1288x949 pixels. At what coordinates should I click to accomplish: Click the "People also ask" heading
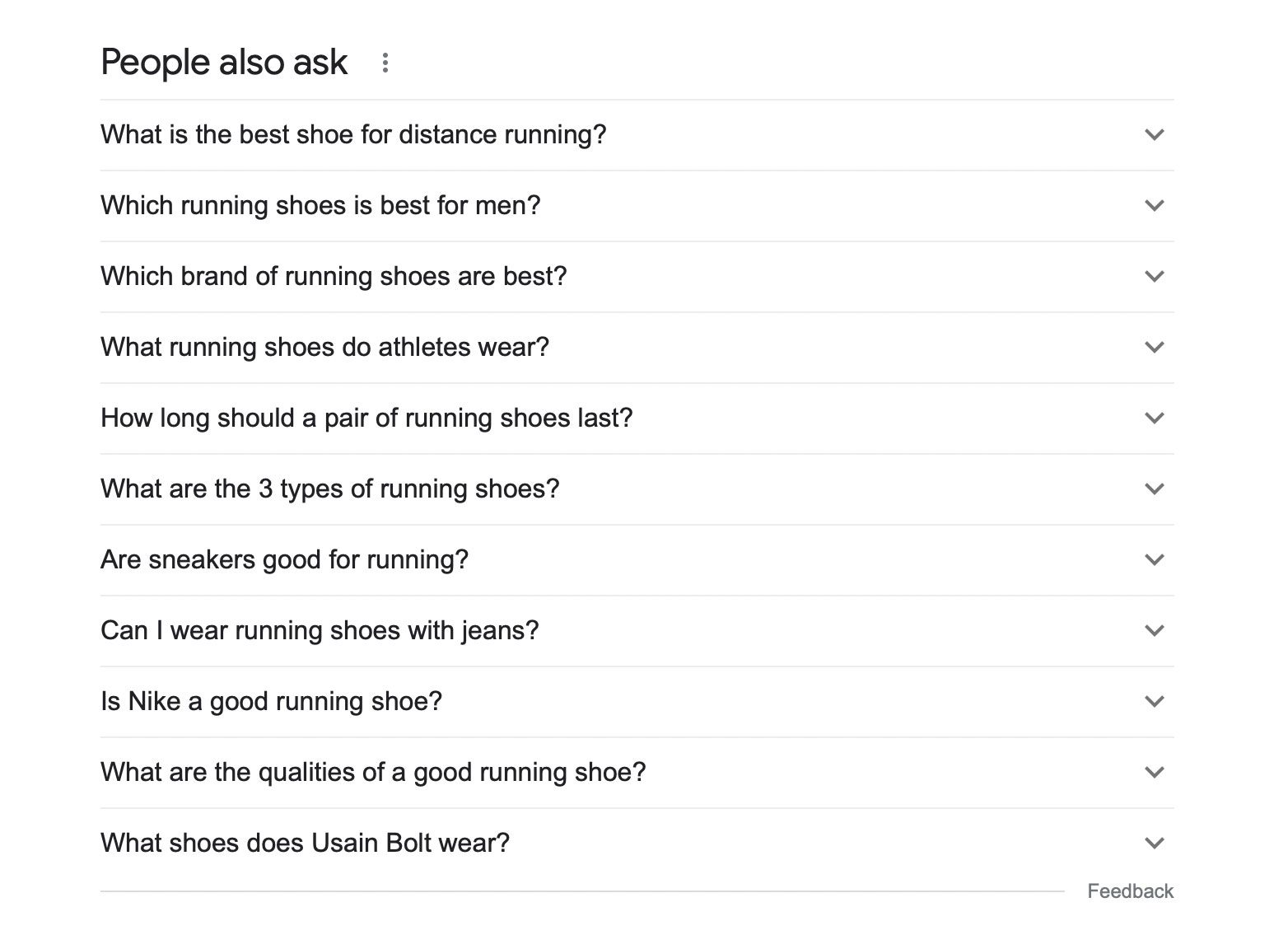(x=223, y=61)
